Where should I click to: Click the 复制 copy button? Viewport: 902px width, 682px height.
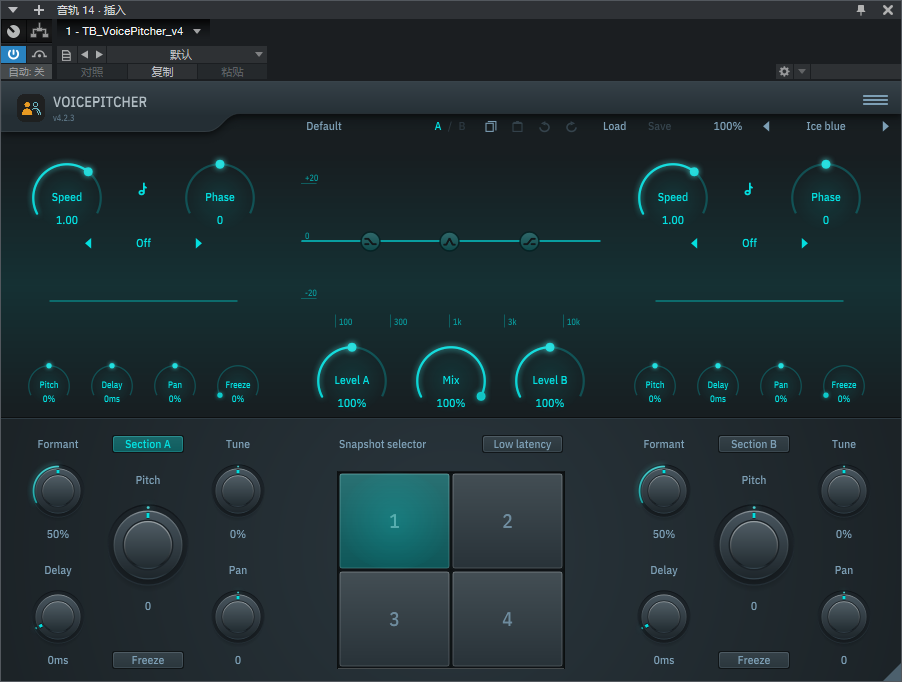pyautogui.click(x=162, y=72)
